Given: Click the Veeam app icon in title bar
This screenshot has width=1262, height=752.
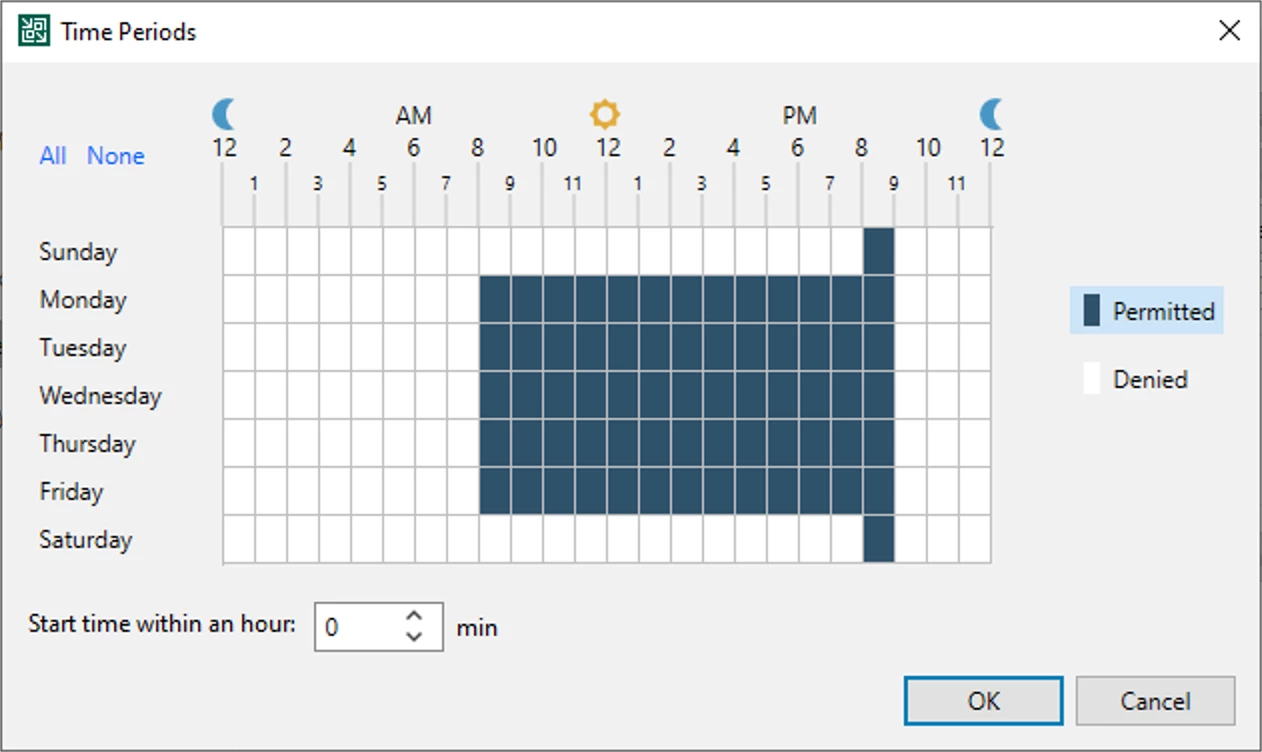Looking at the screenshot, I should 34,31.
